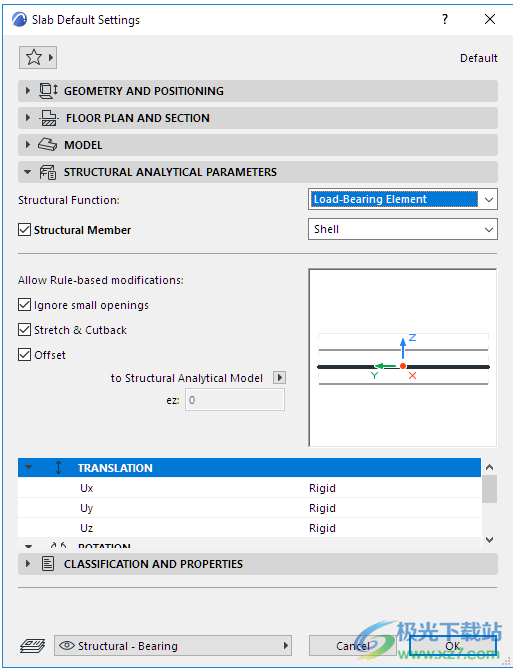Click the Classification and Properties list icon
The width and height of the screenshot is (513, 670).
point(48,564)
